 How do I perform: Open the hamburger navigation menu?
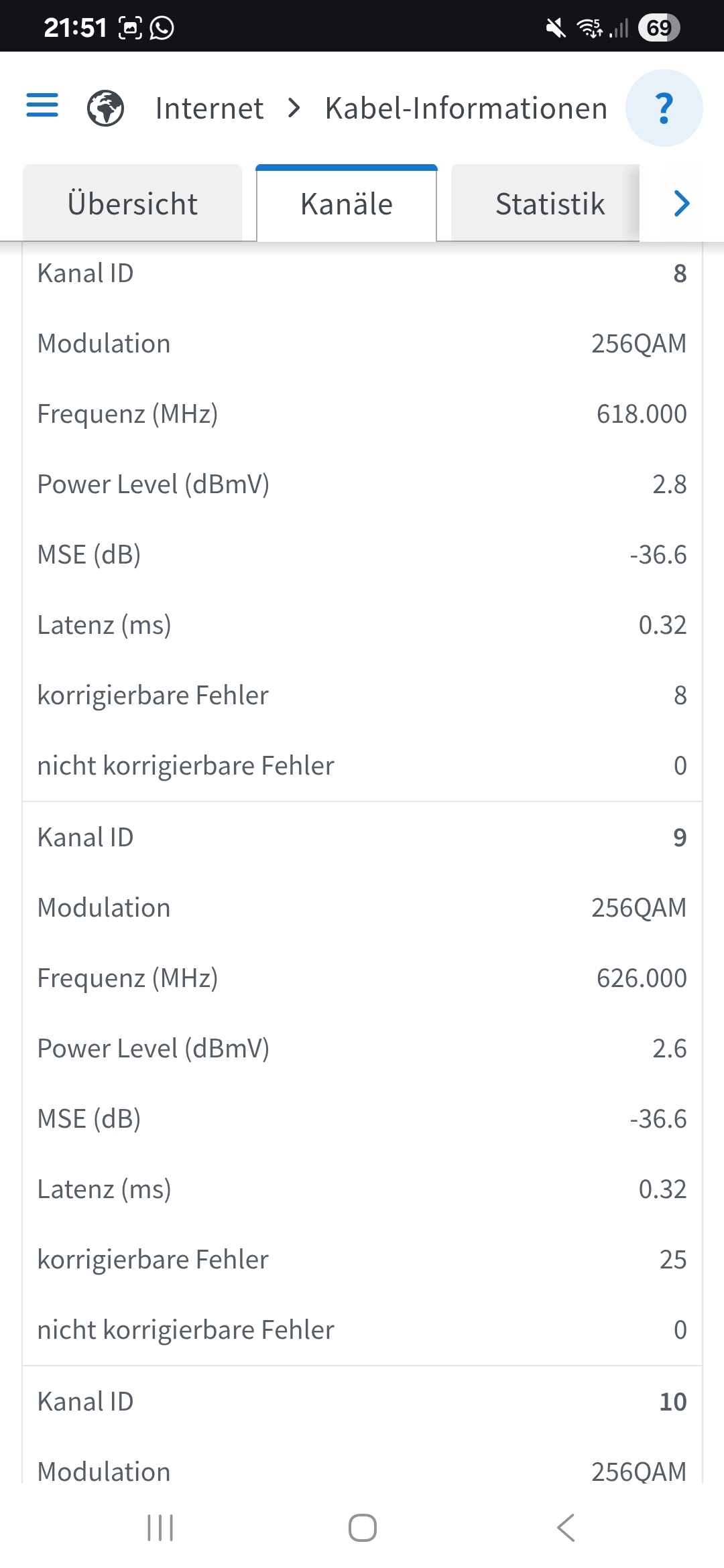[x=42, y=106]
